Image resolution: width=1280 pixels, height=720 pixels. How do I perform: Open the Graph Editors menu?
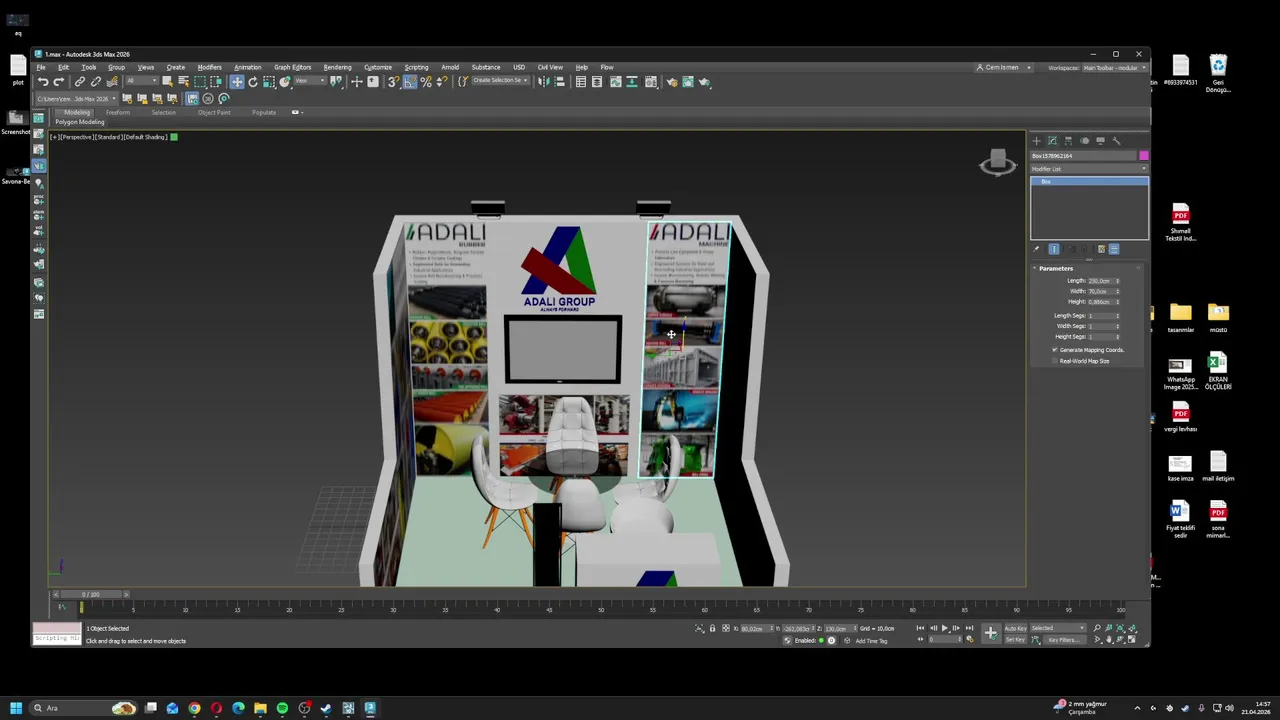pyautogui.click(x=292, y=67)
